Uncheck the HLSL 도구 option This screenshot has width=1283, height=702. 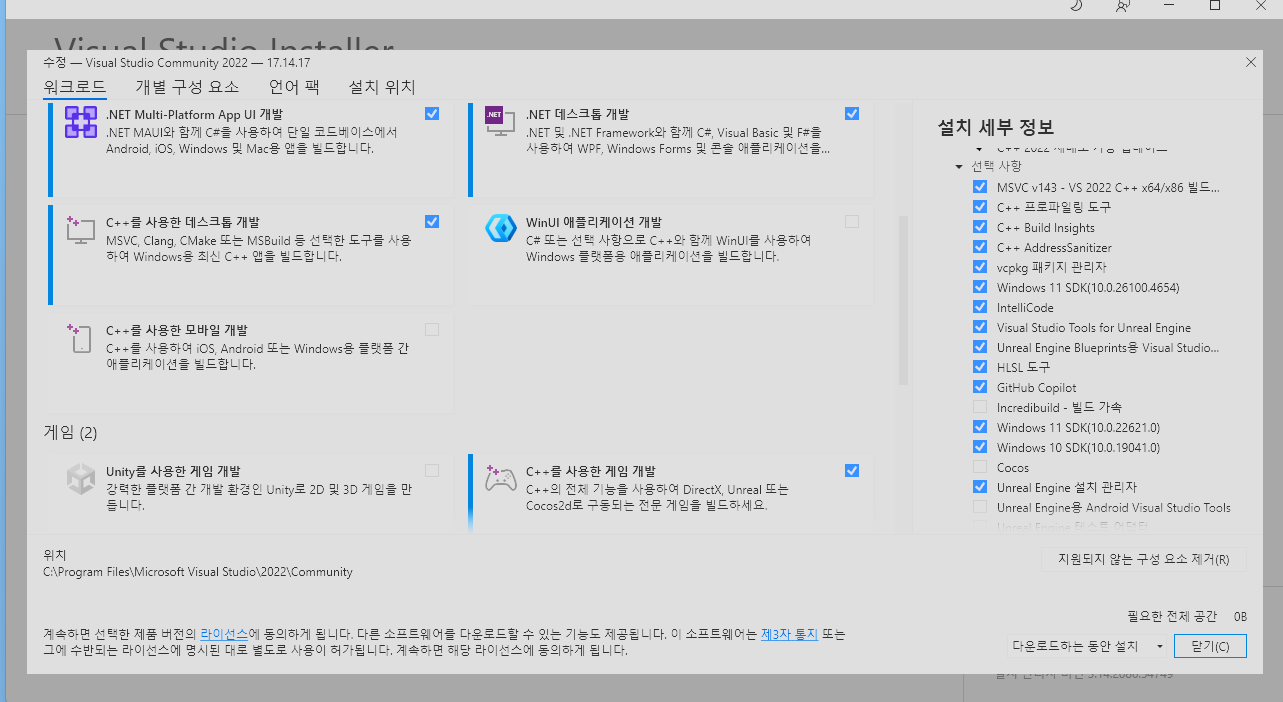979,367
